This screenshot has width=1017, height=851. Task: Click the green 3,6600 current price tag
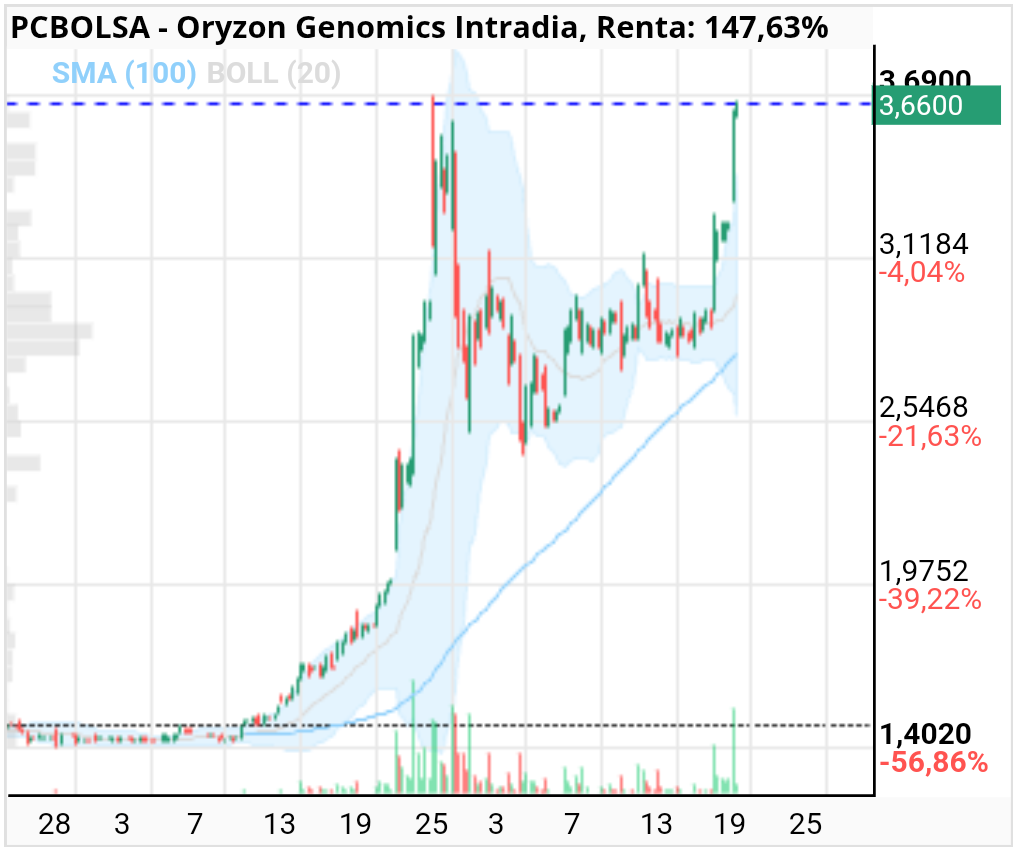[x=938, y=105]
